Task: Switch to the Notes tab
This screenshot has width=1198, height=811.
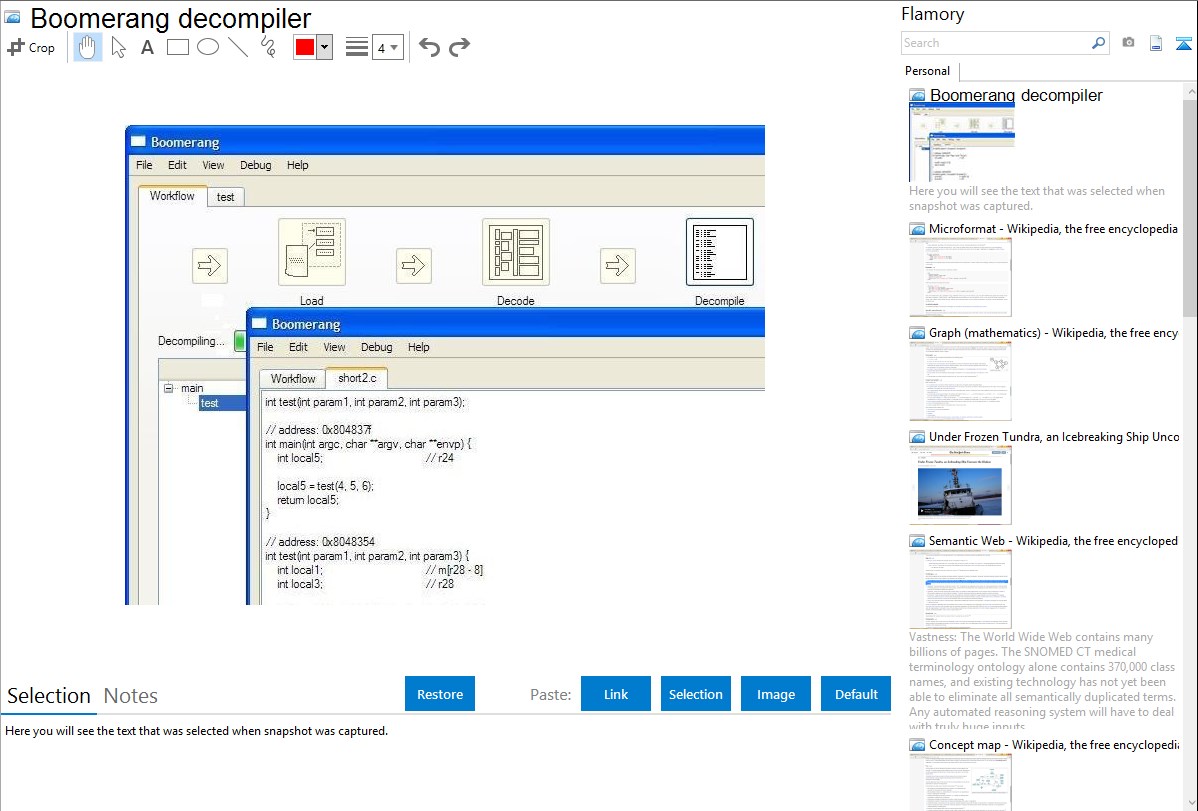Action: point(131,696)
